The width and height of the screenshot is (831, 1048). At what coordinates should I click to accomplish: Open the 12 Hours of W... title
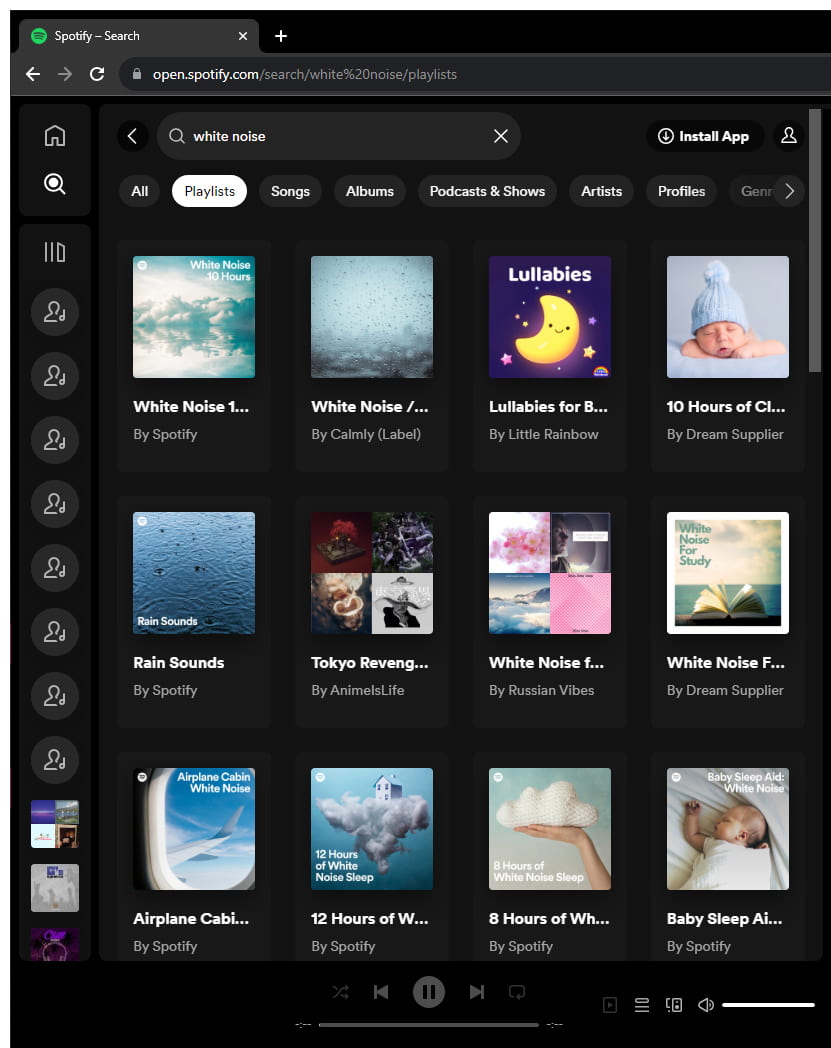click(370, 918)
